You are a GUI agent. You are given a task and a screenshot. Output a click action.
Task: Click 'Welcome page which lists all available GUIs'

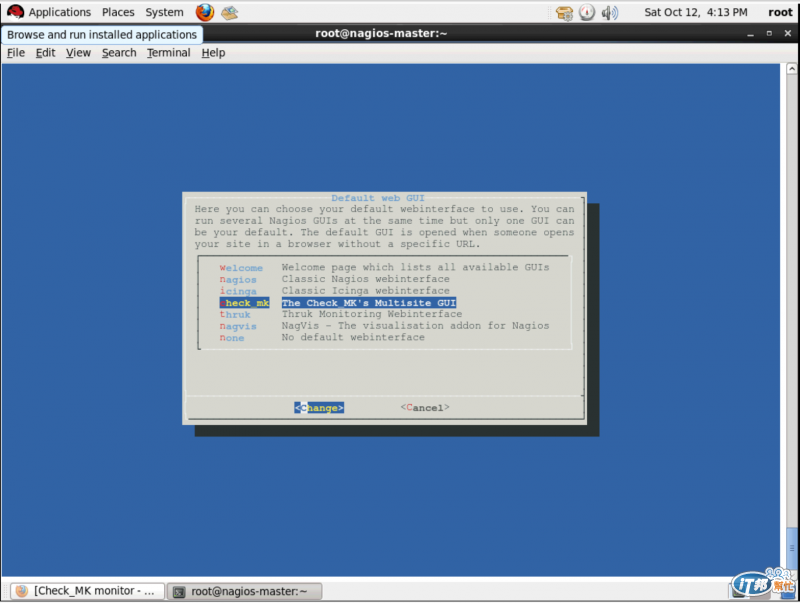pos(415,267)
